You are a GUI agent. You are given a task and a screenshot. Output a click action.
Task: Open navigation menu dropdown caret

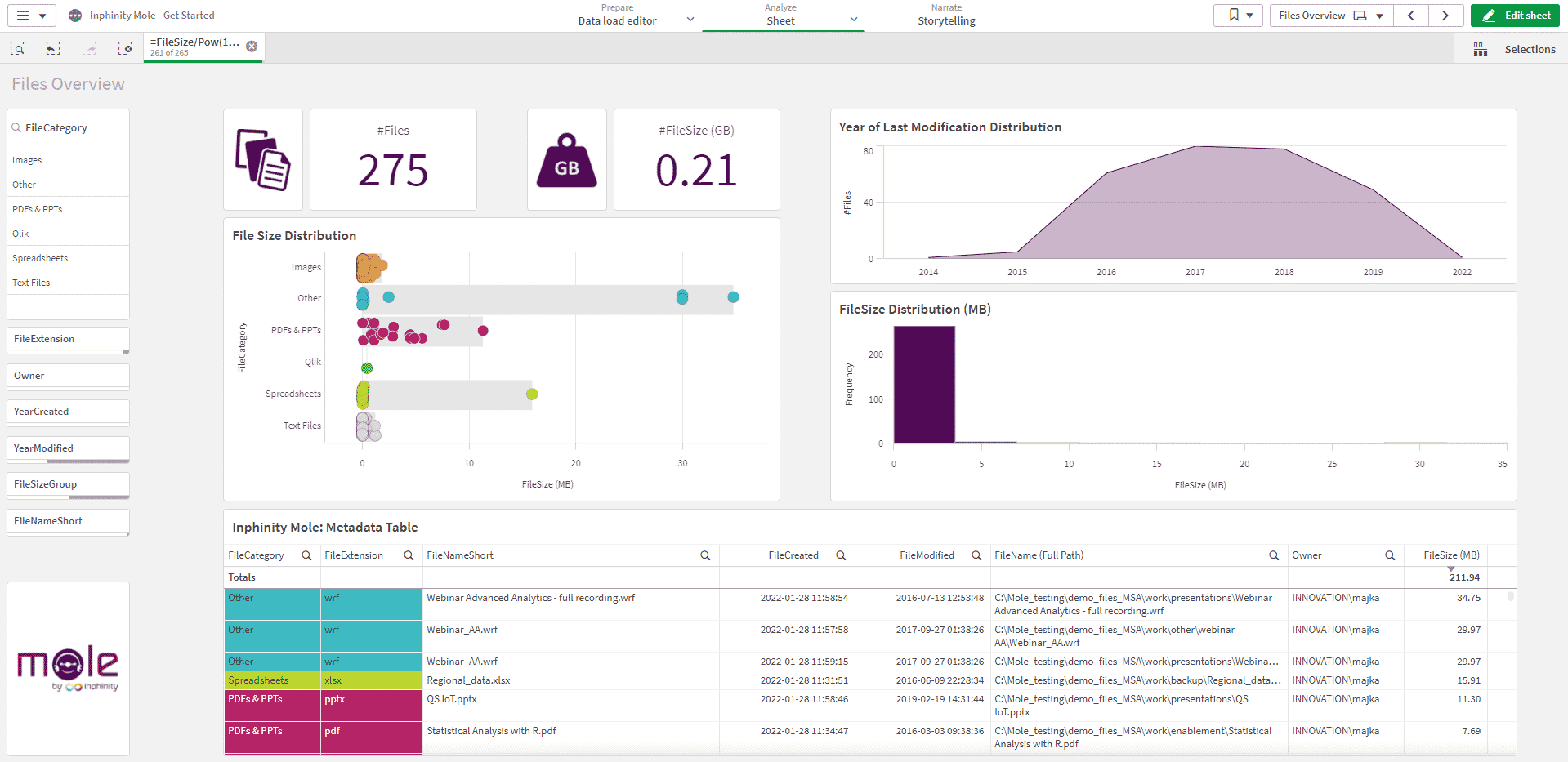42,16
